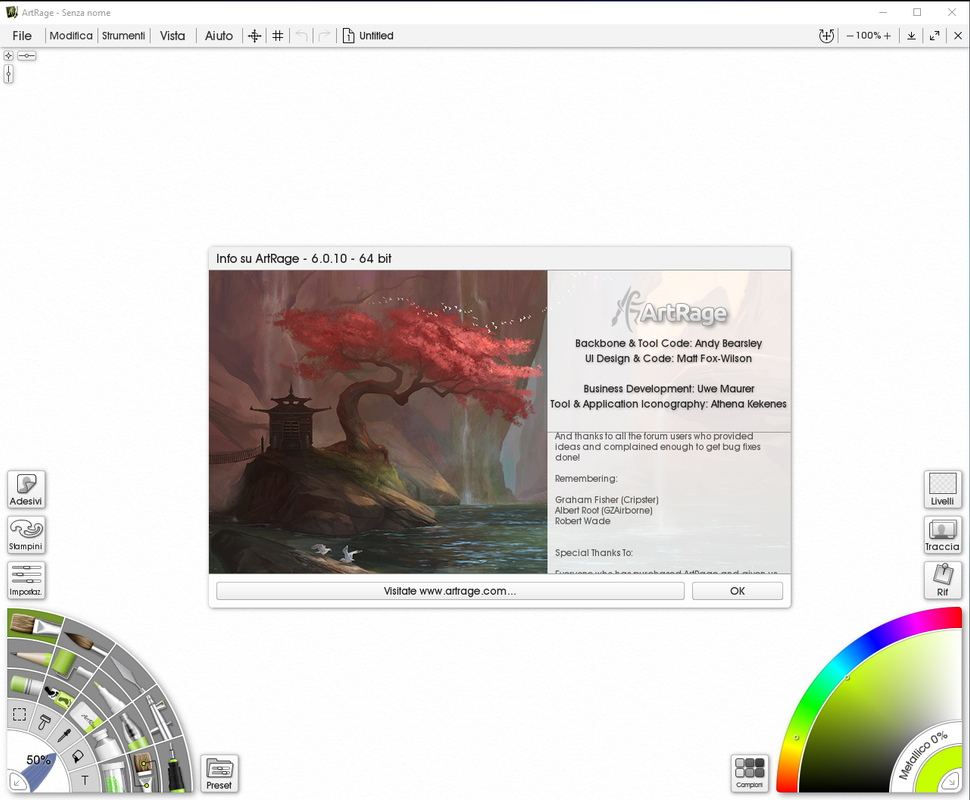This screenshot has height=800, width=970.
Task: Select the Ink Pen tool
Action: click(x=133, y=732)
